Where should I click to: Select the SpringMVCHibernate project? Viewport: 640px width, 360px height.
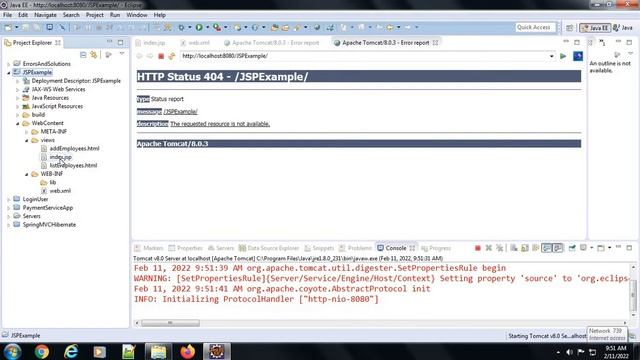[x=49, y=224]
